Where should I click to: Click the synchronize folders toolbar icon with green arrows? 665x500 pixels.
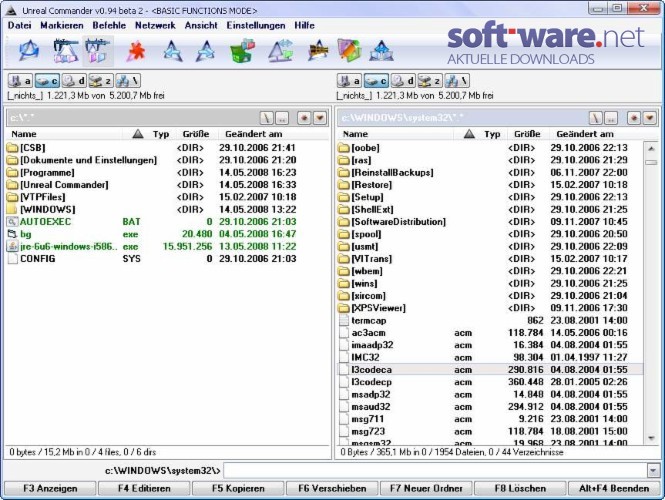point(281,51)
